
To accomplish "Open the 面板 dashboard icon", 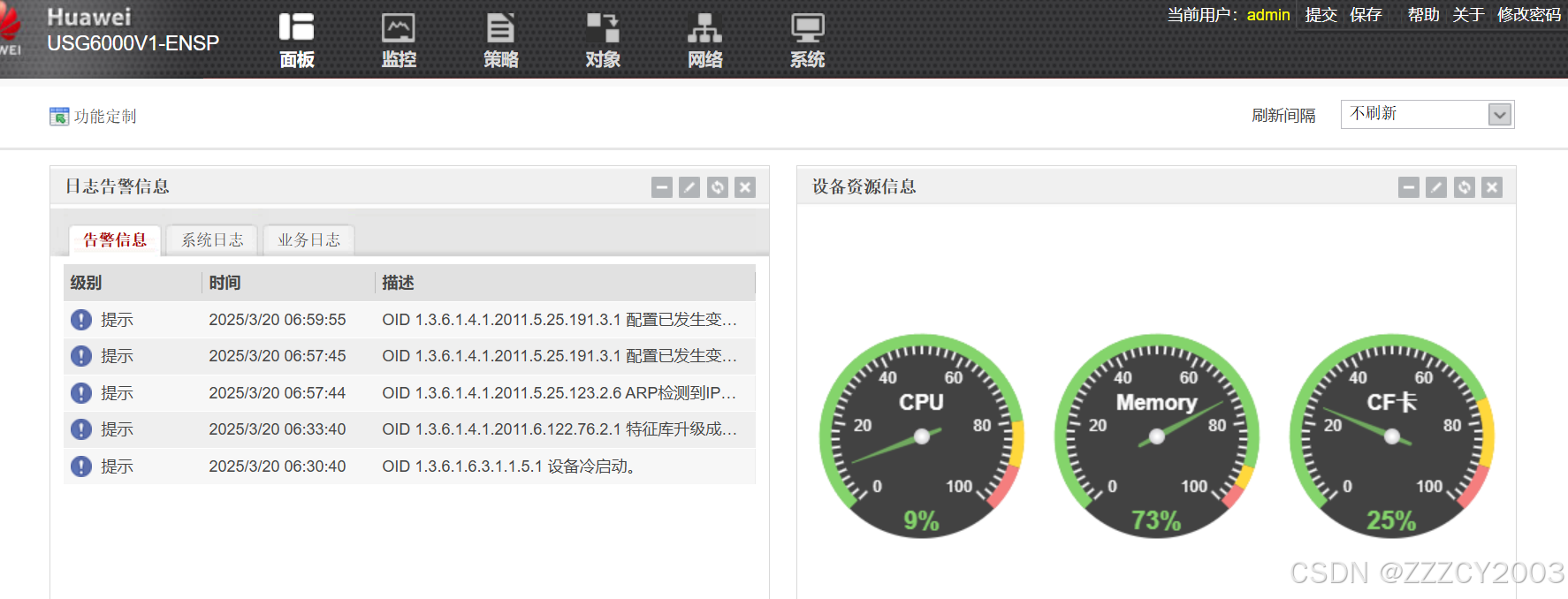I will [297, 28].
